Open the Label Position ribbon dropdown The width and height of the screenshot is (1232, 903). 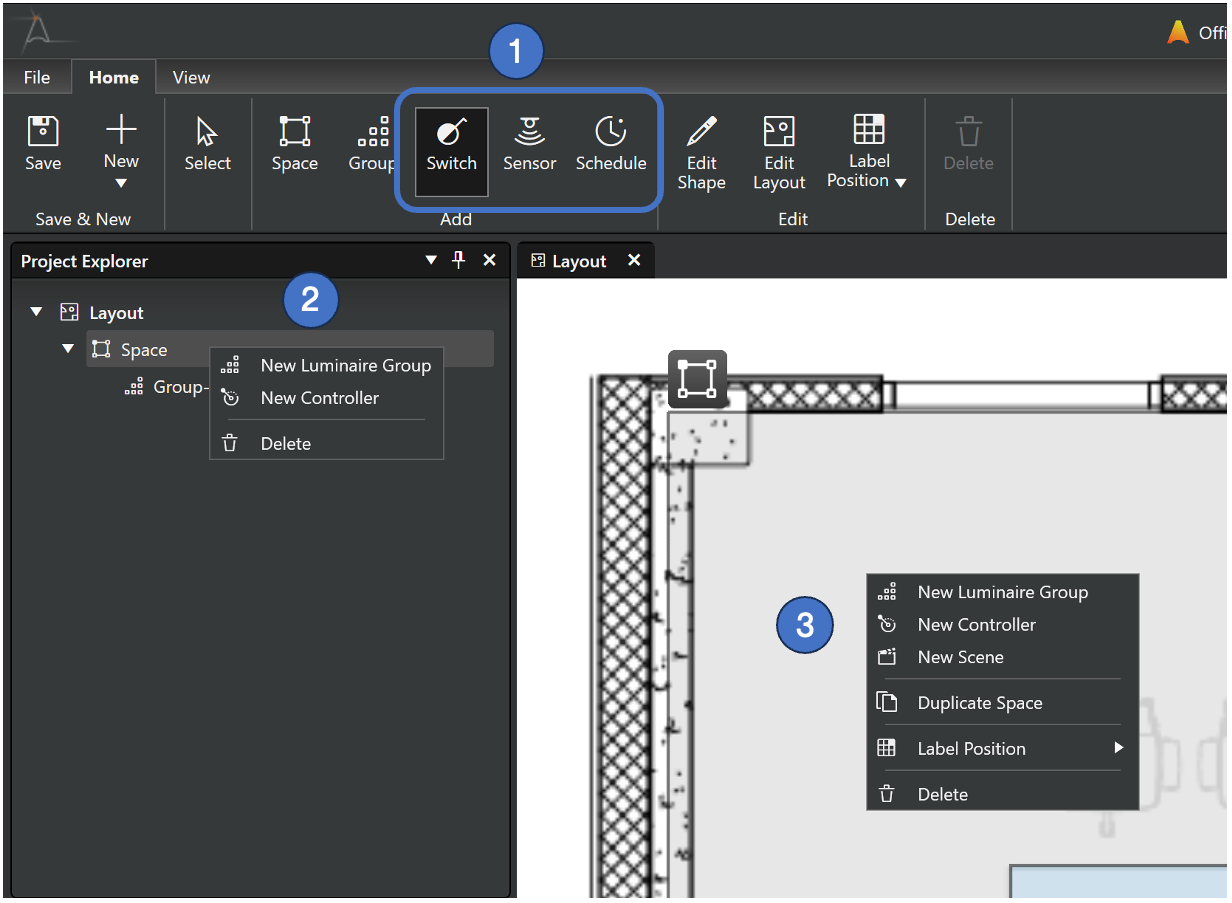click(x=868, y=152)
